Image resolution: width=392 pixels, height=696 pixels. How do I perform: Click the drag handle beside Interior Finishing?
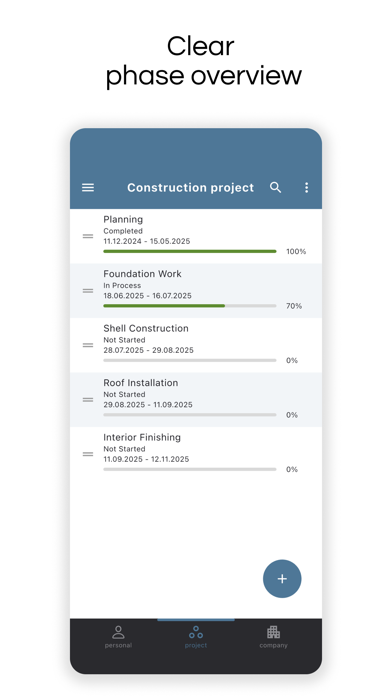88,454
